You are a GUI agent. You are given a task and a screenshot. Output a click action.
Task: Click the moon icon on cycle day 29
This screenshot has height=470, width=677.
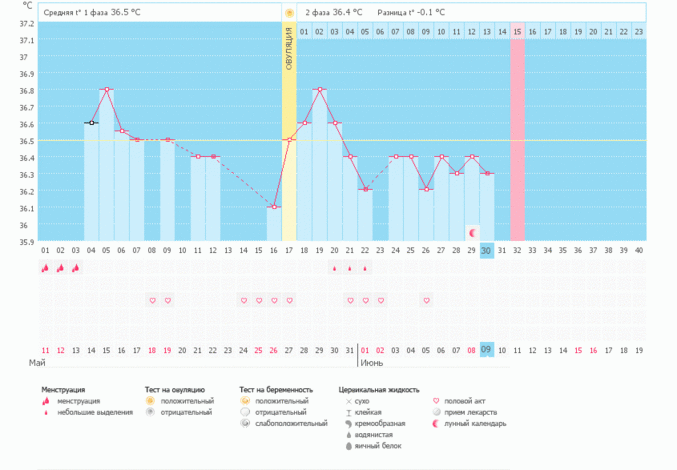[472, 232]
